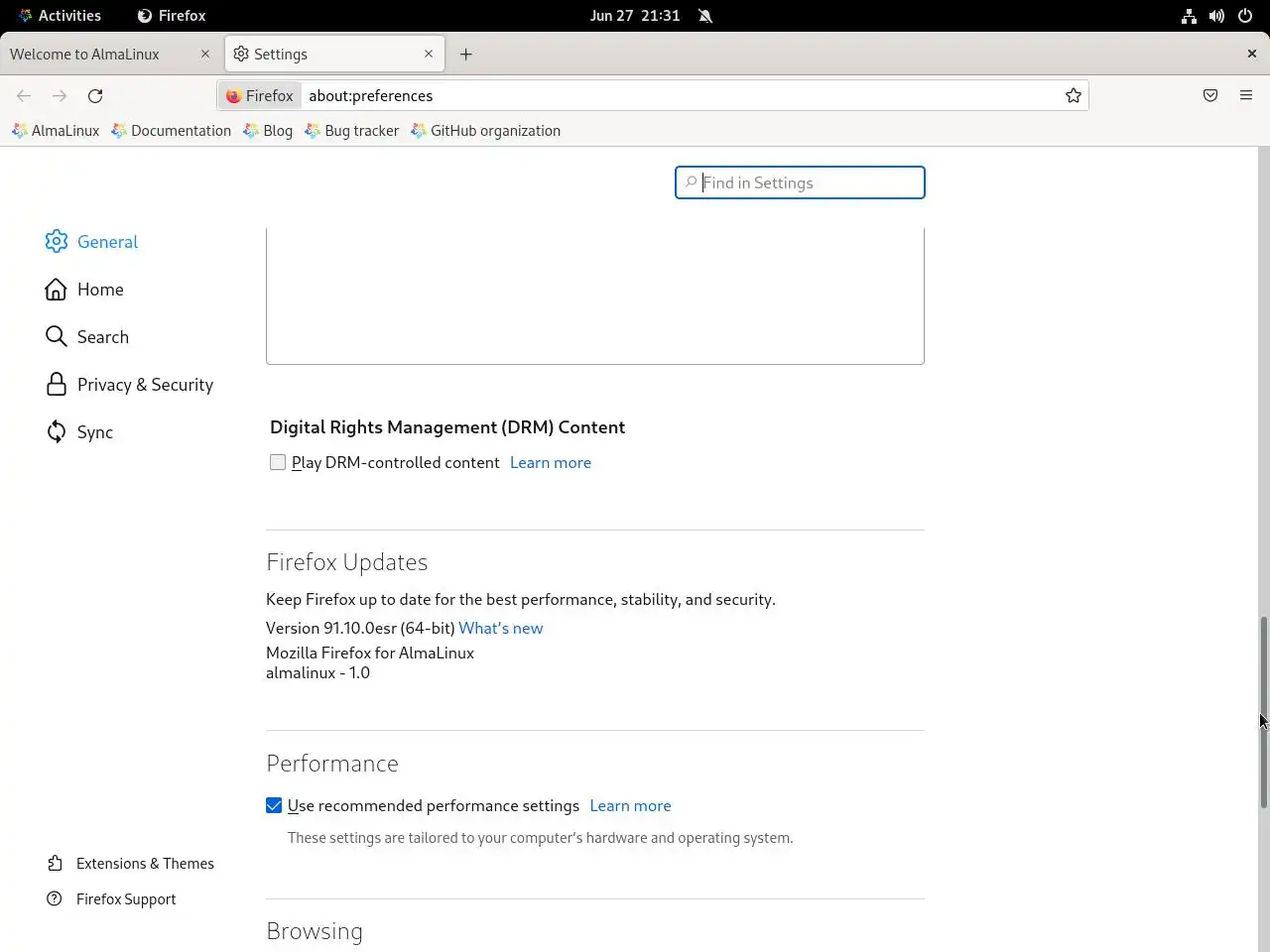Open the Firefox app menu in top bar
This screenshot has width=1270, height=952.
tap(172, 16)
